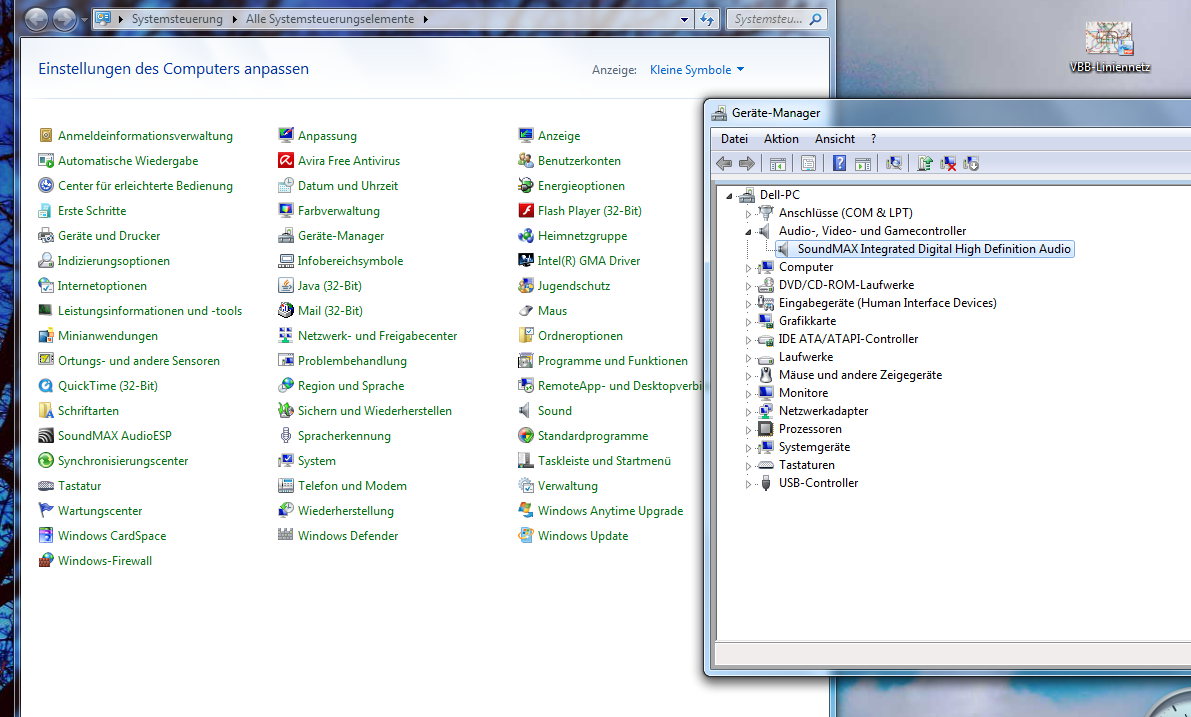Click the Forward button in Systemsteuerung window
Viewport: 1191px width, 717px height.
point(64,19)
